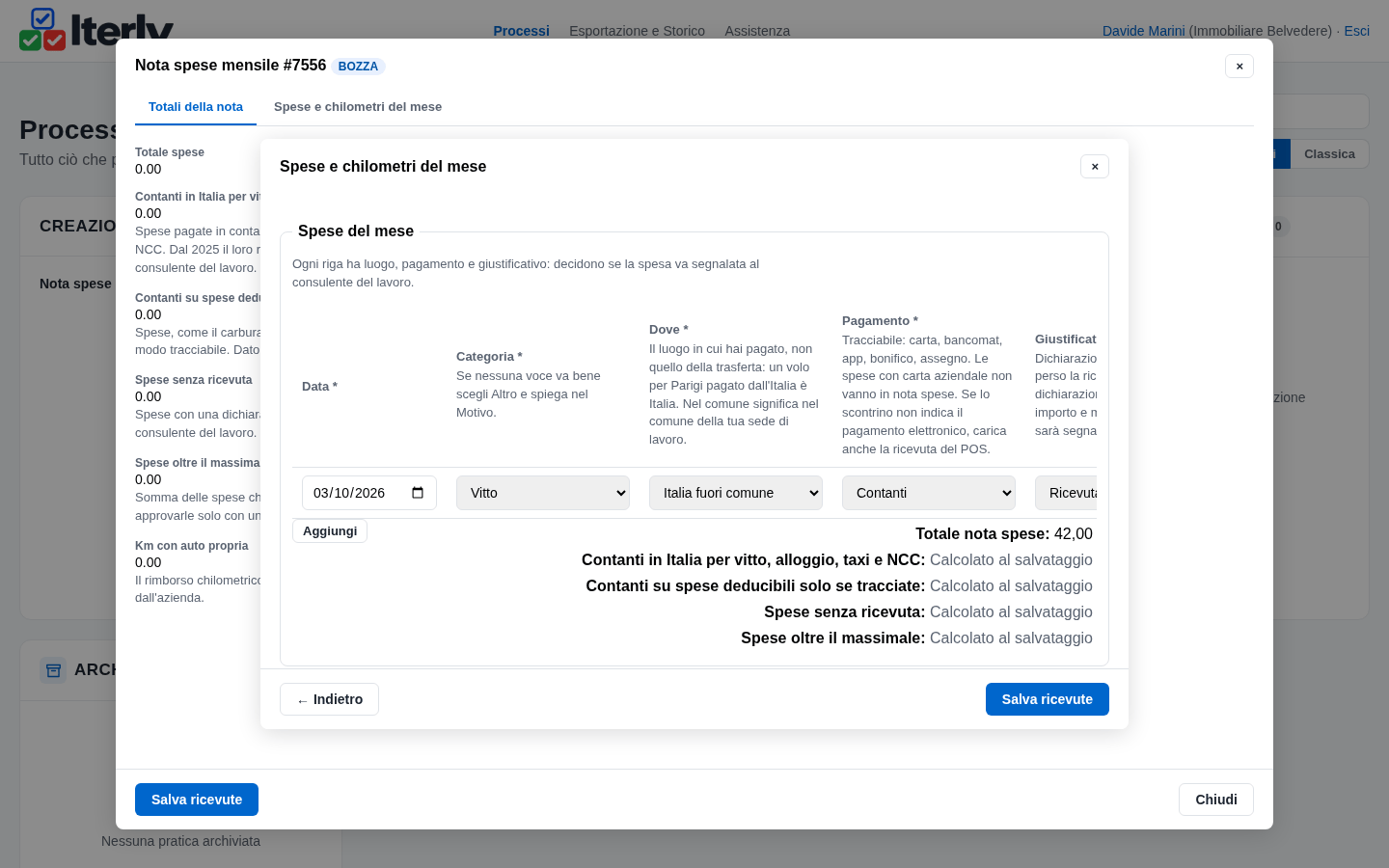The image size is (1389, 868).
Task: Click 'Salva ricevute' beside the Chiudi button
Action: coord(197,800)
